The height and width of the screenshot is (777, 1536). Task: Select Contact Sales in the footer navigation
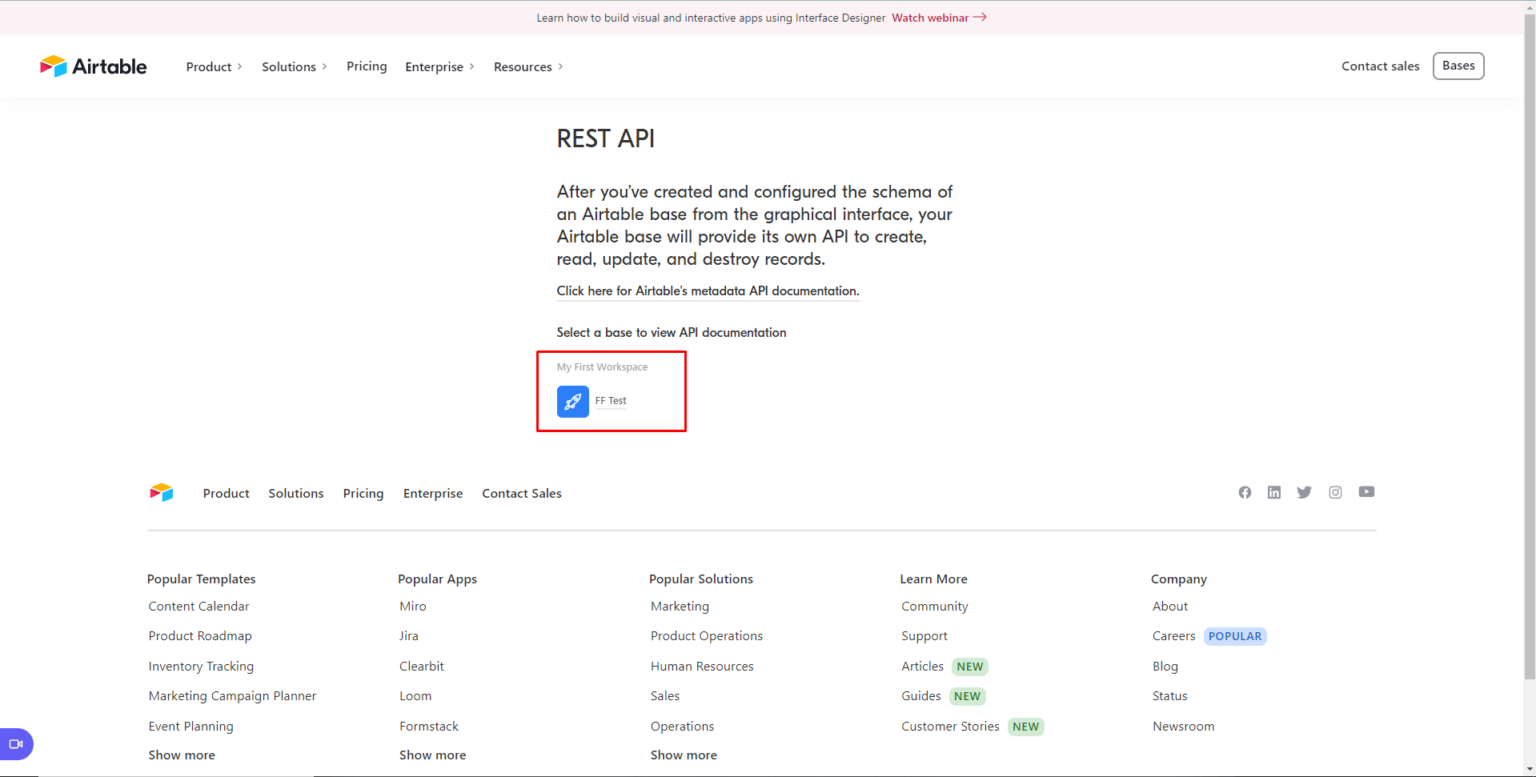[521, 493]
